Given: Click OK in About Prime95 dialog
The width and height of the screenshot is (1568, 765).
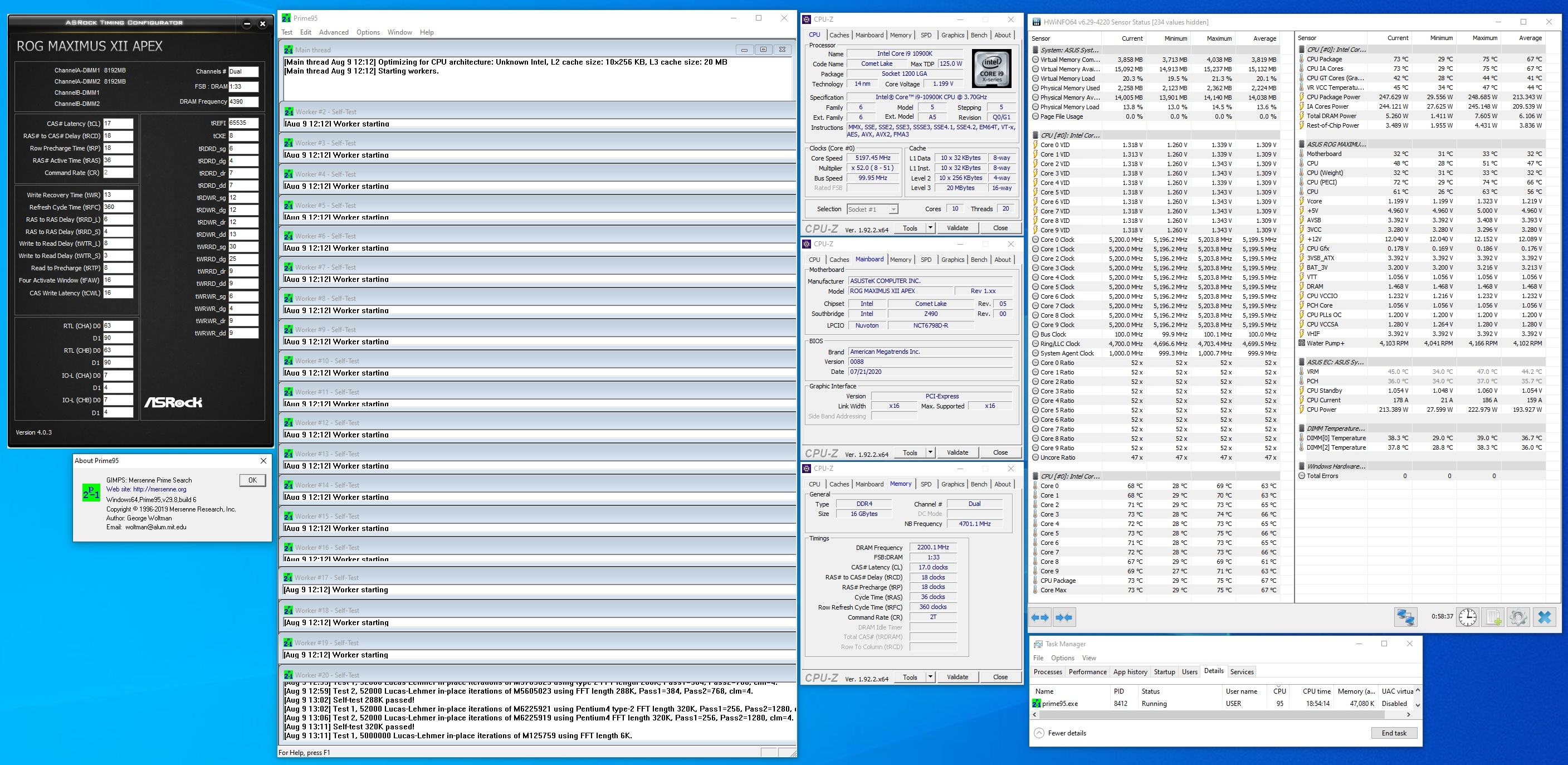Looking at the screenshot, I should coord(252,480).
